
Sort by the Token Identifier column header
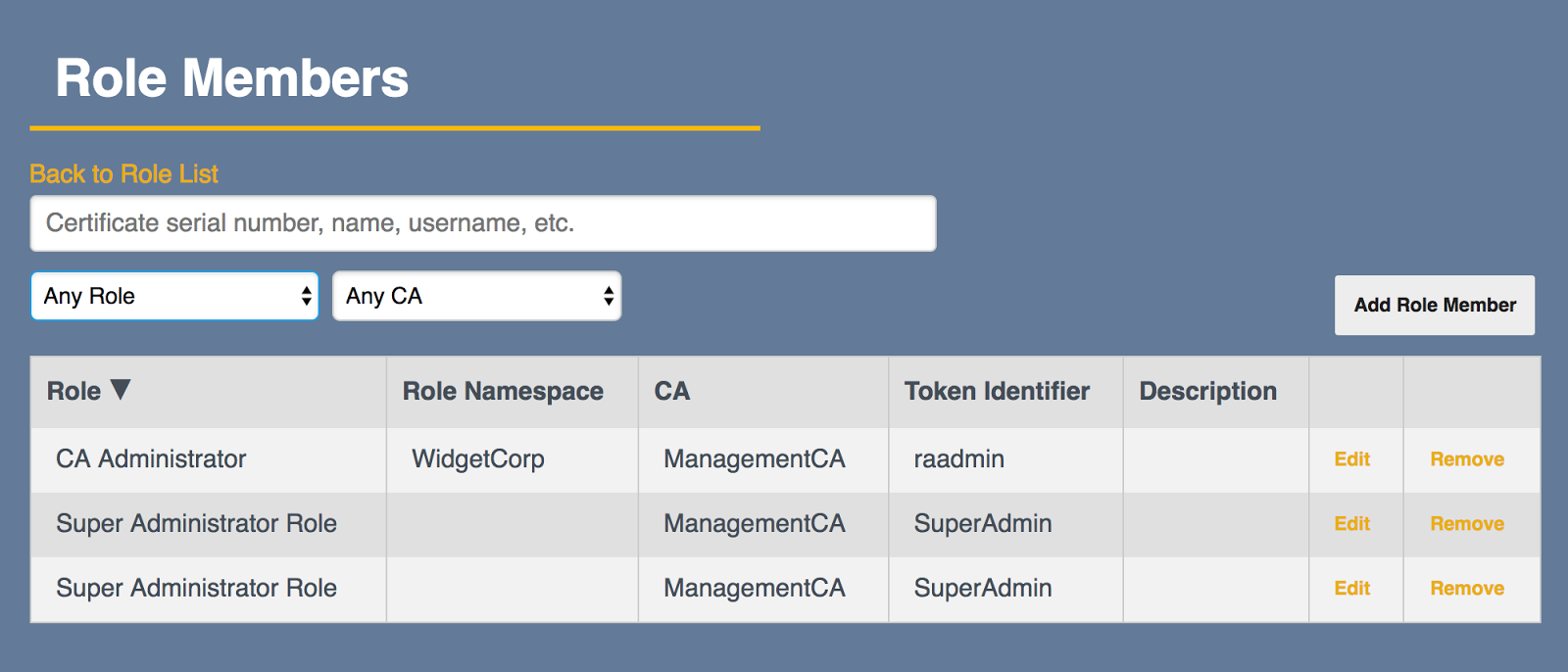tap(997, 392)
